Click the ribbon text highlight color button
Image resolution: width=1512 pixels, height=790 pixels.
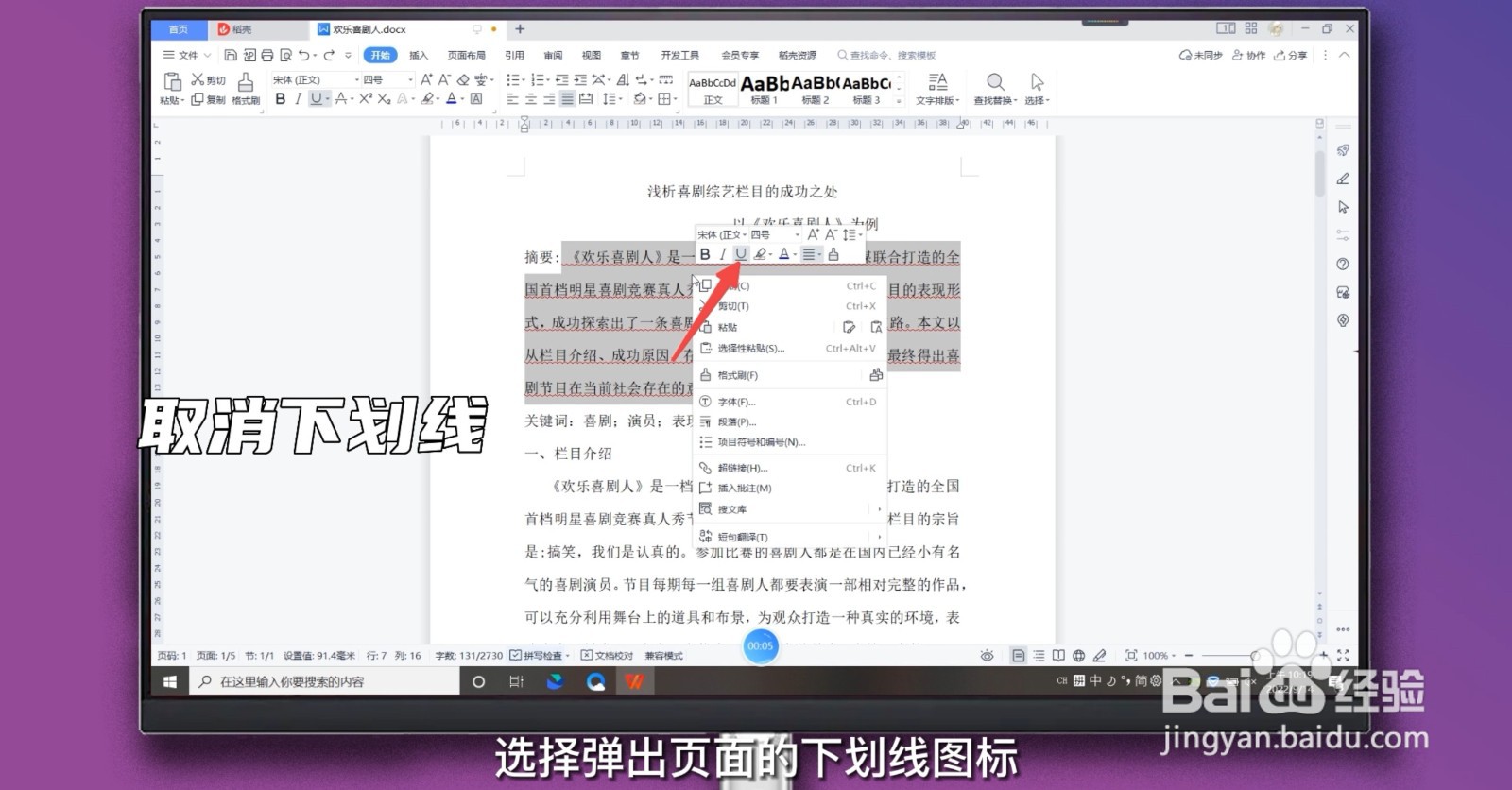pos(427,98)
